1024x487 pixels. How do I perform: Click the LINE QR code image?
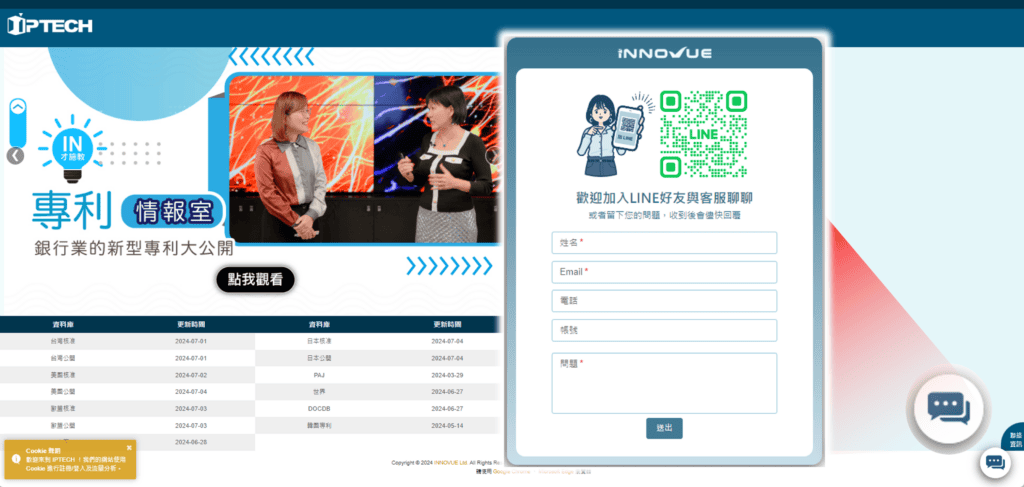[x=703, y=134]
